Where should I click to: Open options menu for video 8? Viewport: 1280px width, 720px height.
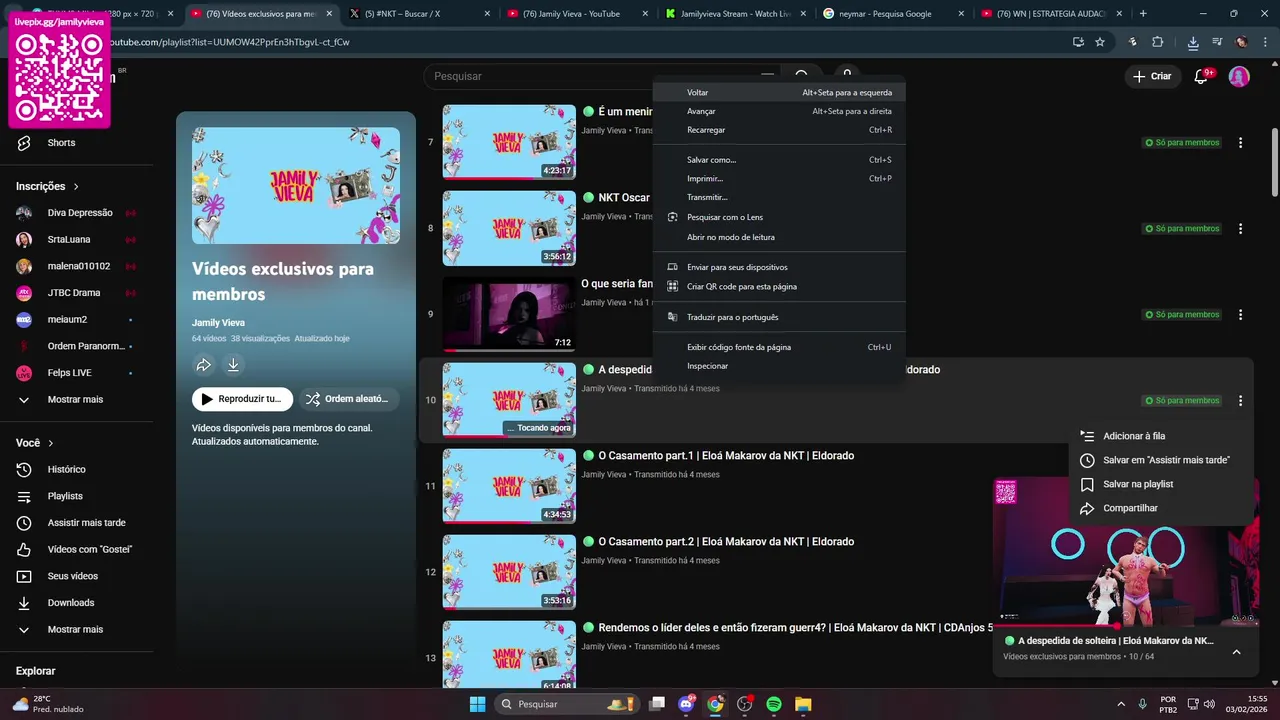1240,229
